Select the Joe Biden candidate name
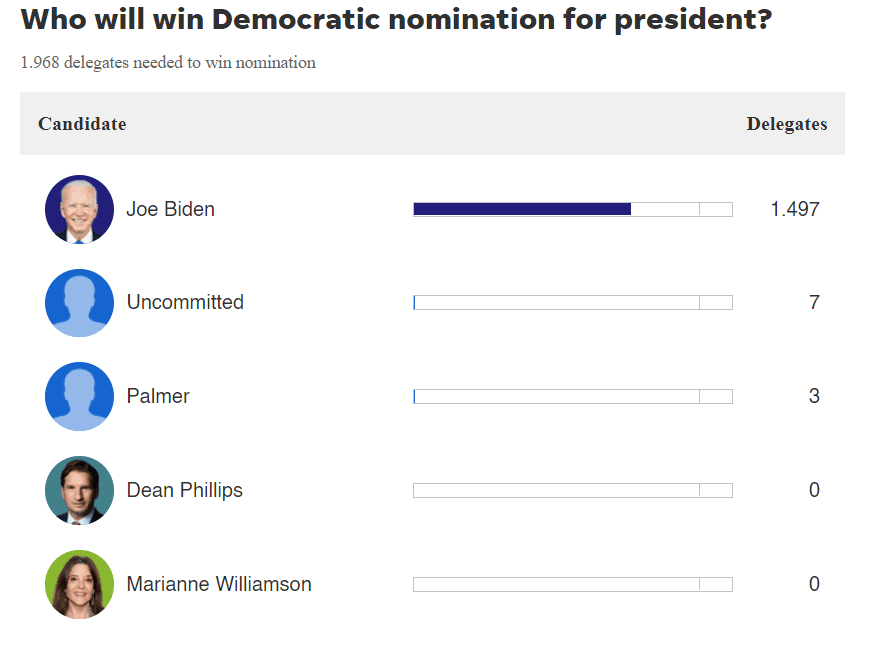Screen dimensions: 880x647 pos(170,209)
